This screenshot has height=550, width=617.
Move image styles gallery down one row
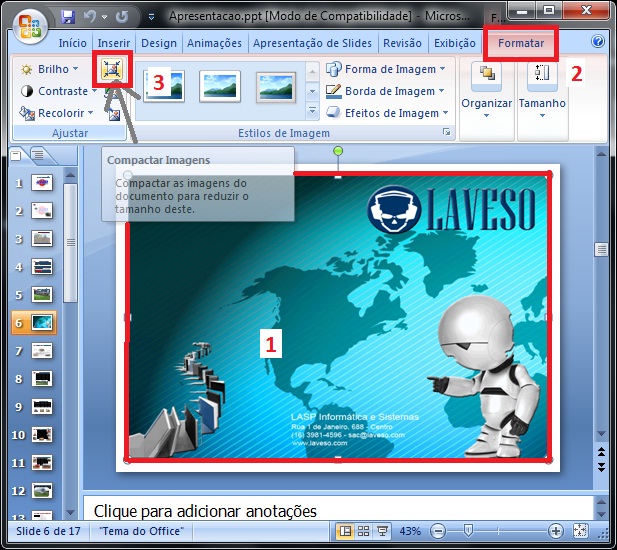coord(312,92)
